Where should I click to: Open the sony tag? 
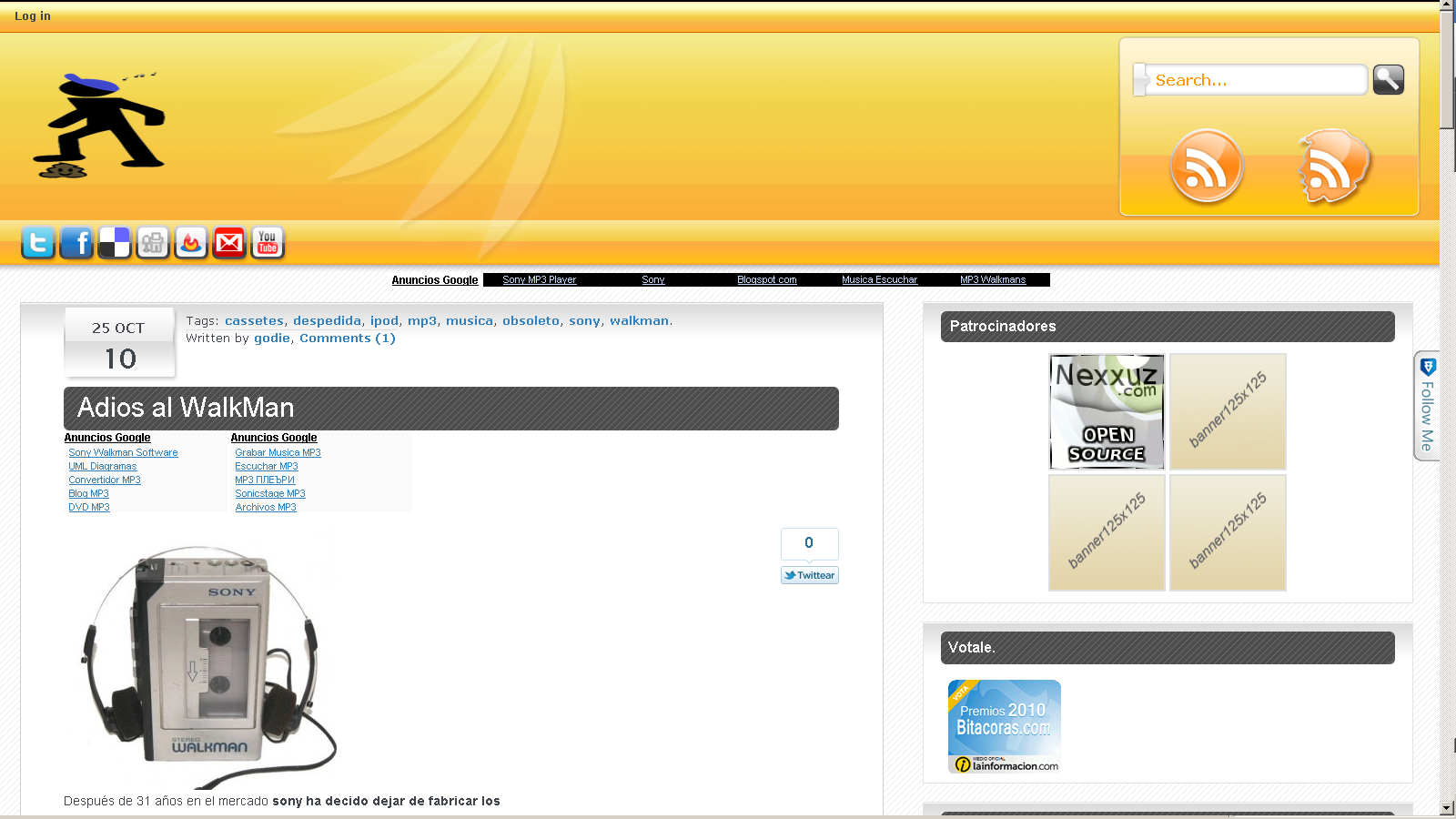[584, 321]
